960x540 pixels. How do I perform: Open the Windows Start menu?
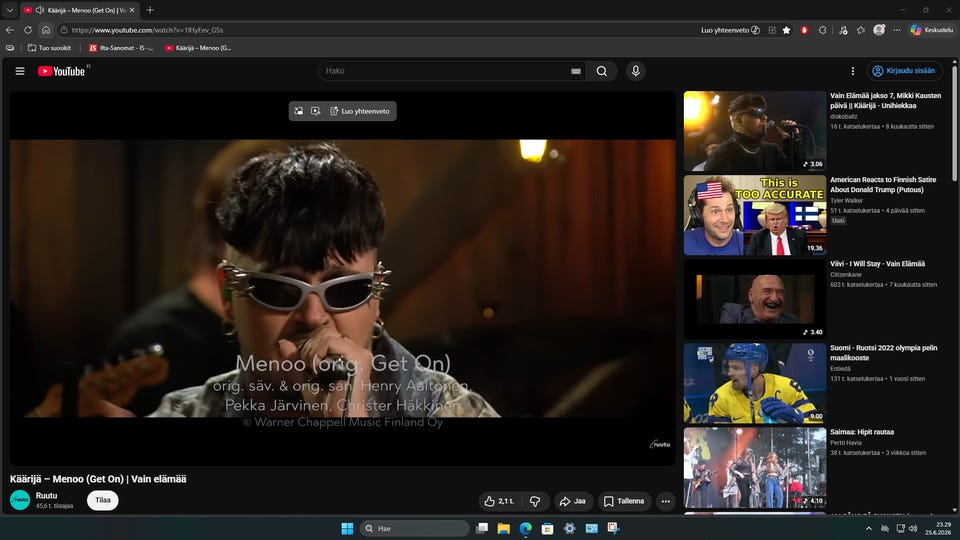tap(347, 528)
